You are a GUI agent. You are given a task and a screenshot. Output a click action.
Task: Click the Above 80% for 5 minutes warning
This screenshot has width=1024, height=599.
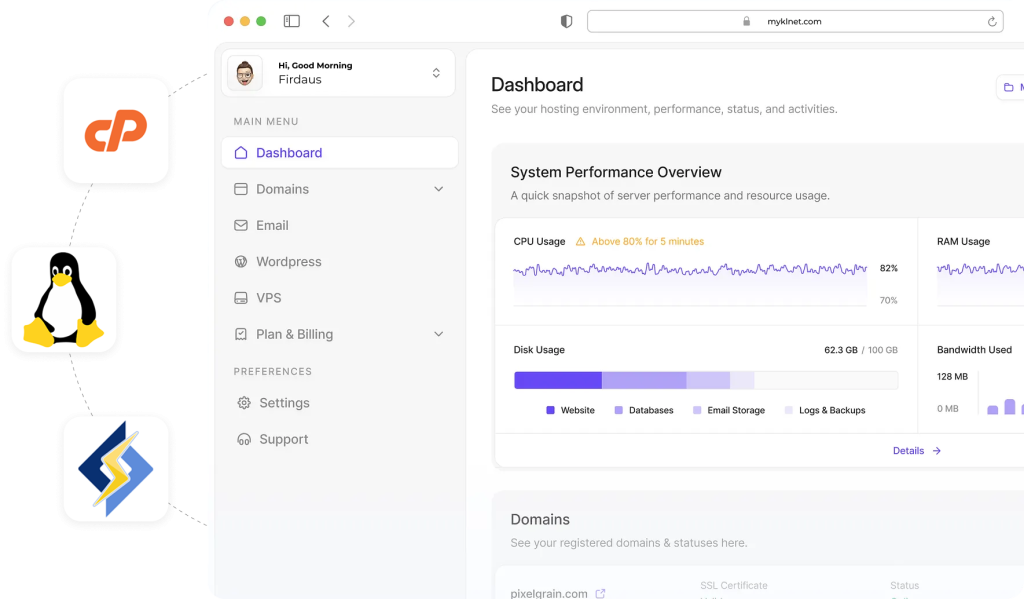(x=648, y=242)
